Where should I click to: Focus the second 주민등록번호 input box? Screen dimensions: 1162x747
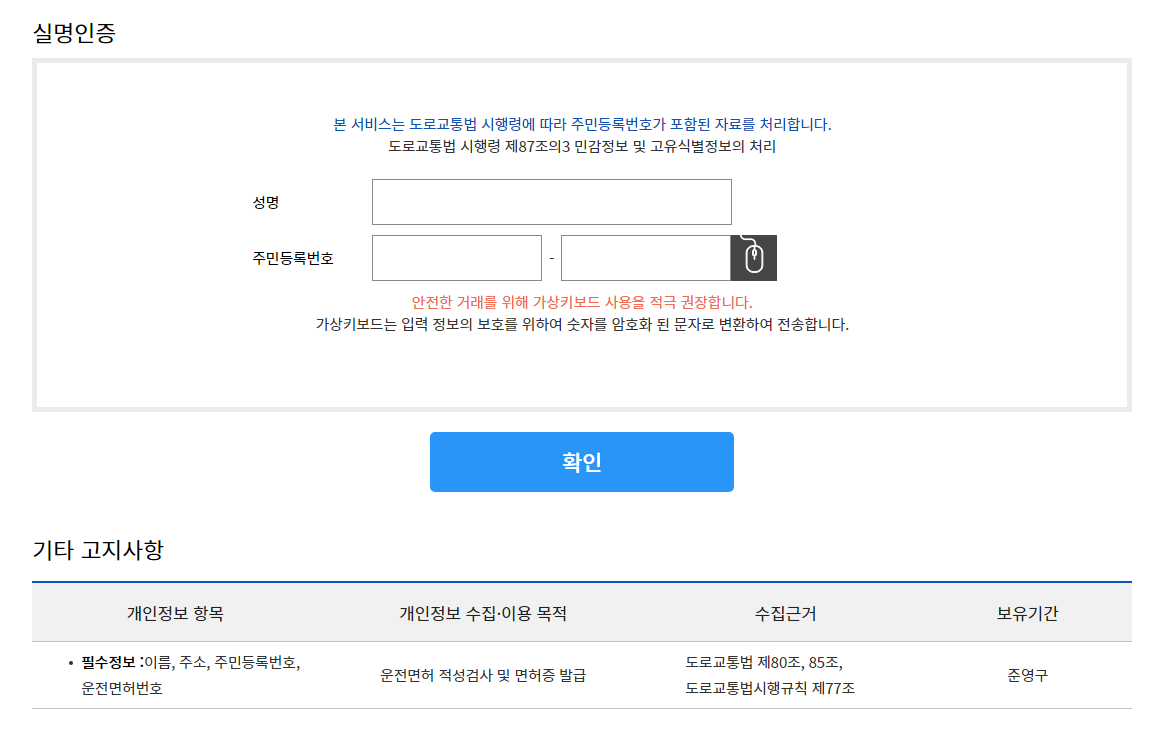coord(645,258)
